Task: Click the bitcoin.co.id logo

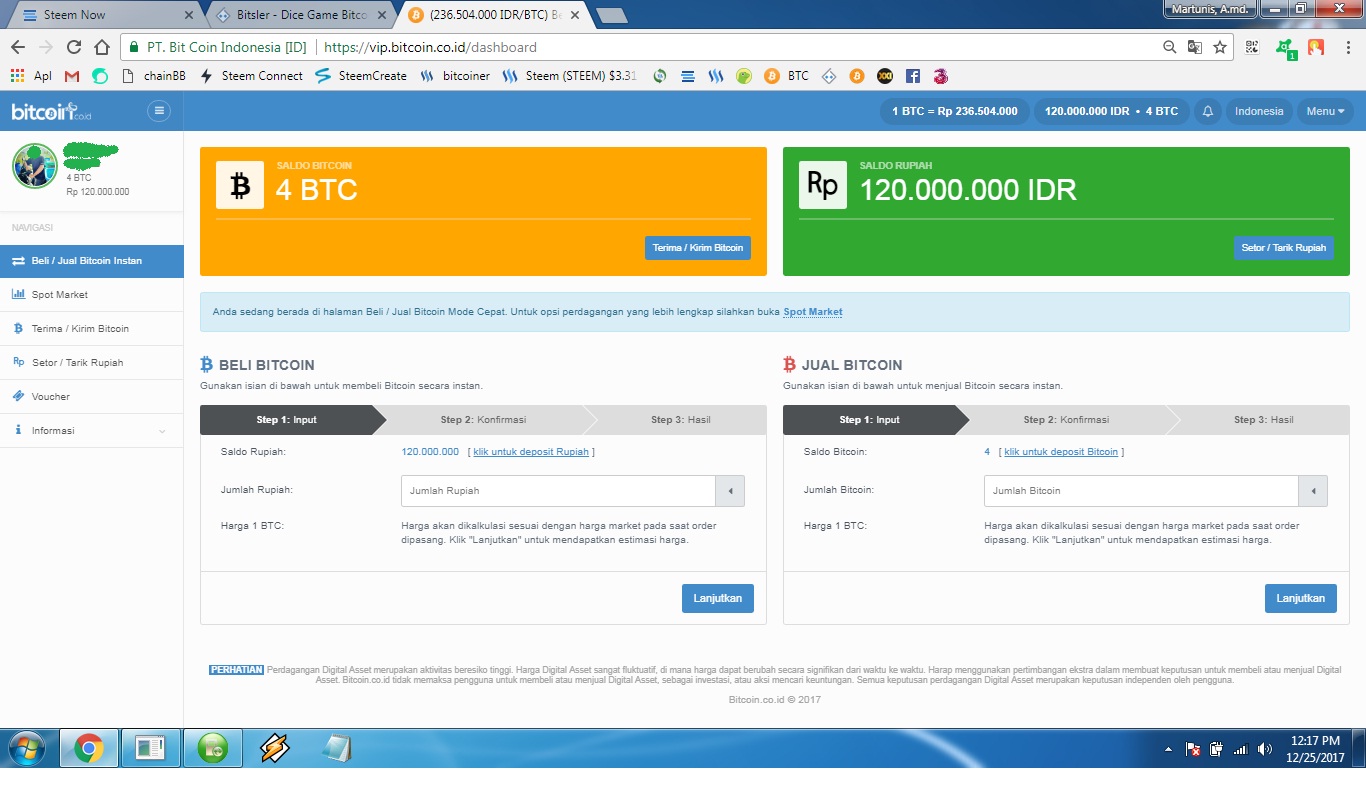Action: coord(52,112)
